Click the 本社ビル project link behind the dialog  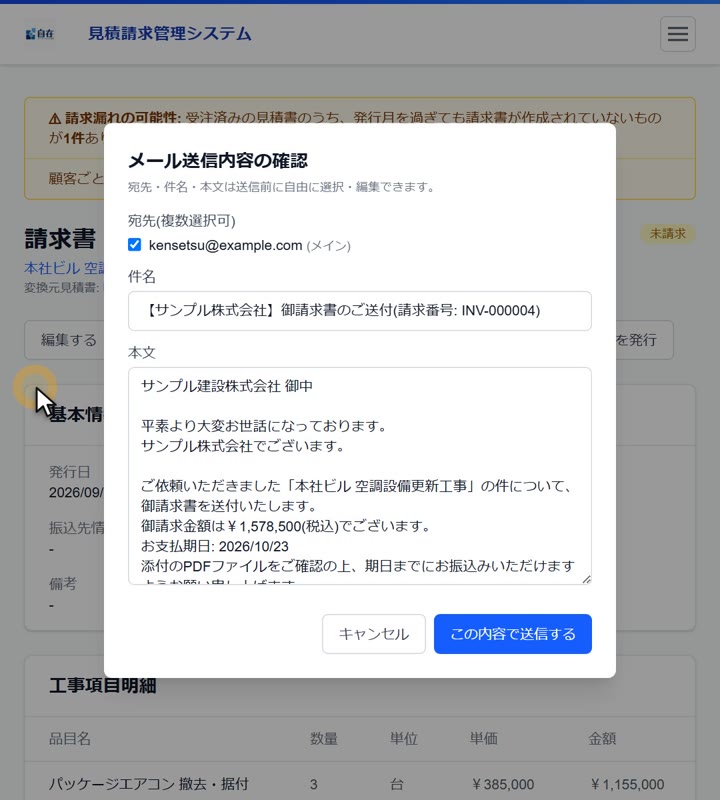64,267
